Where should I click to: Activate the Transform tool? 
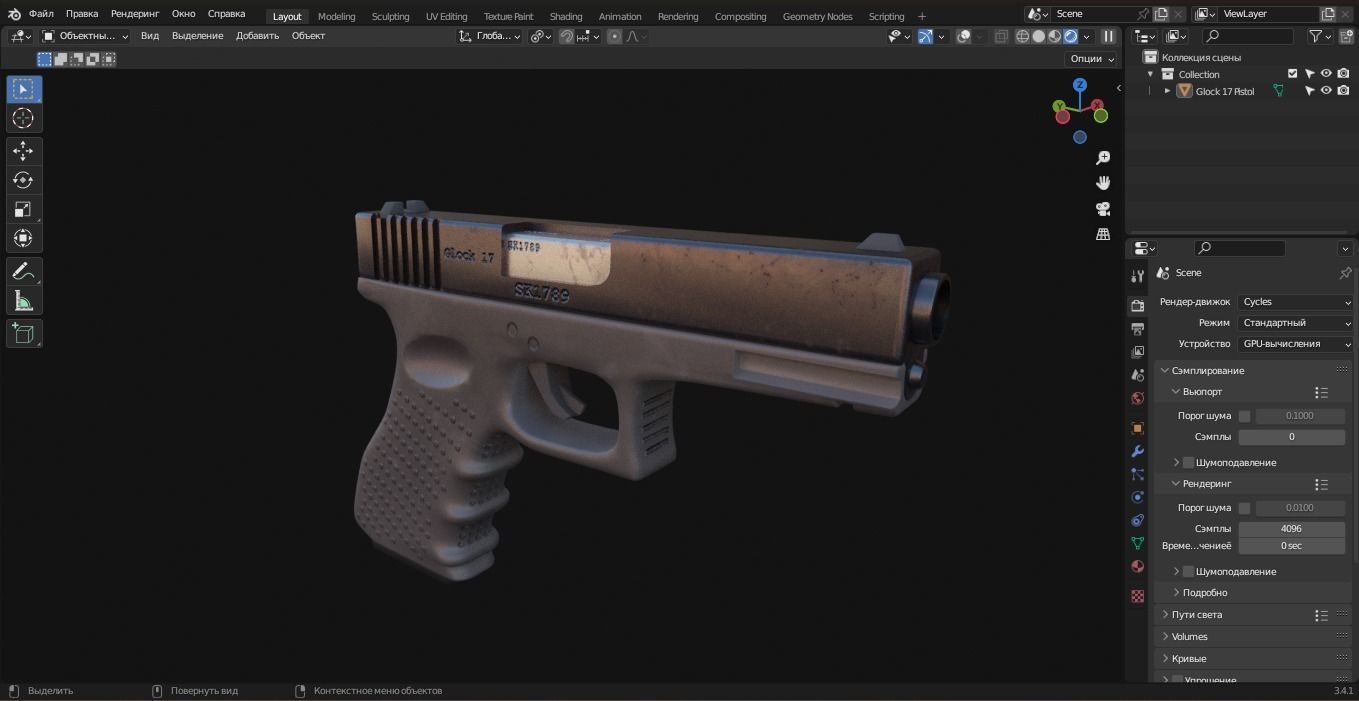pos(24,238)
